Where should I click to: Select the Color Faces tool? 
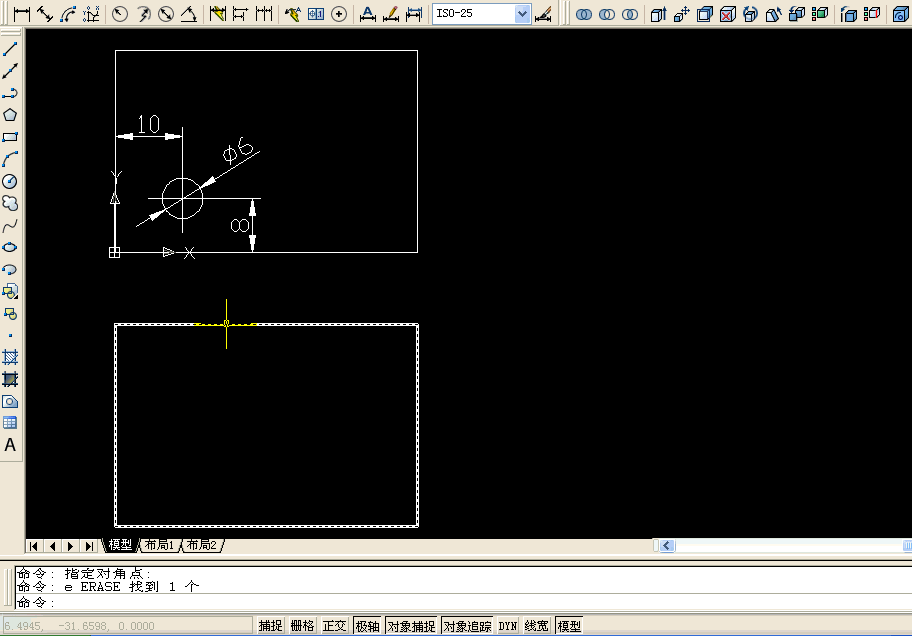pyautogui.click(x=820, y=14)
